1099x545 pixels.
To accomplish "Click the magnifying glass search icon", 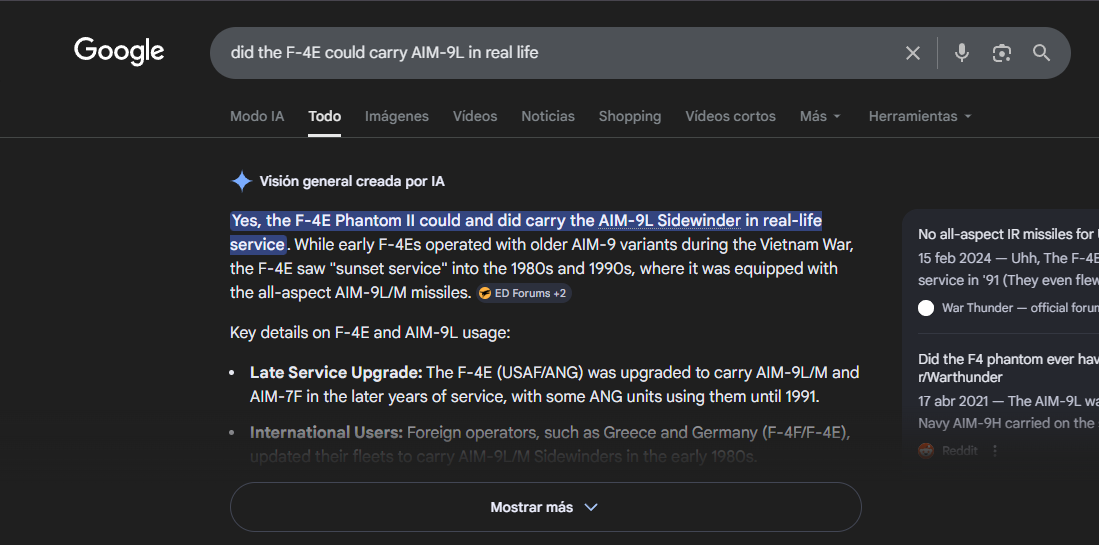I will click(1041, 53).
